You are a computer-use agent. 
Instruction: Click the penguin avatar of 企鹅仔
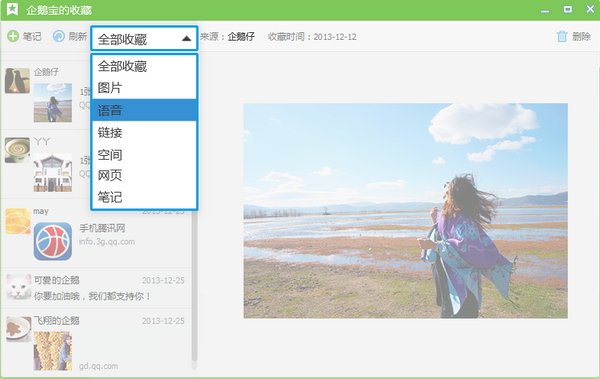[17, 81]
